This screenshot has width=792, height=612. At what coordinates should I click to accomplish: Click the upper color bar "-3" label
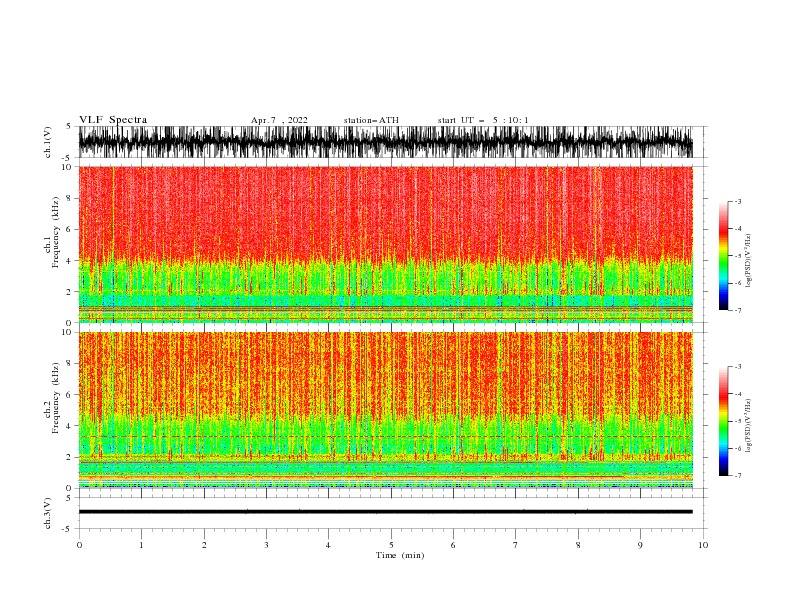click(738, 201)
